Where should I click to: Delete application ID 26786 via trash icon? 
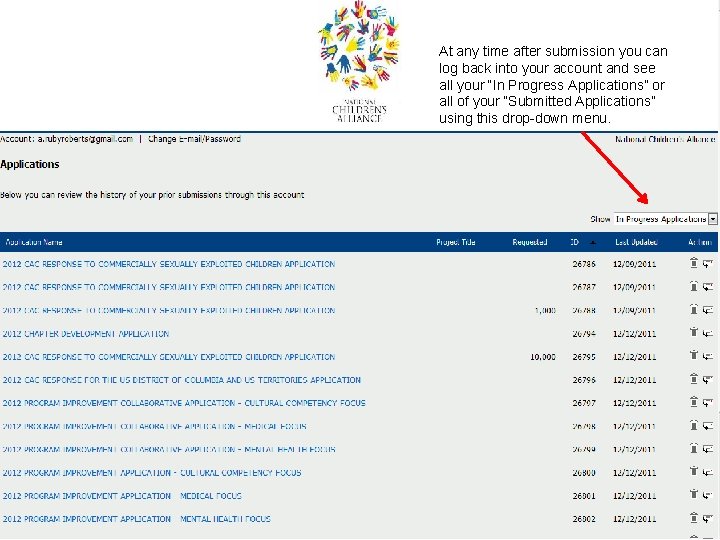[693, 263]
